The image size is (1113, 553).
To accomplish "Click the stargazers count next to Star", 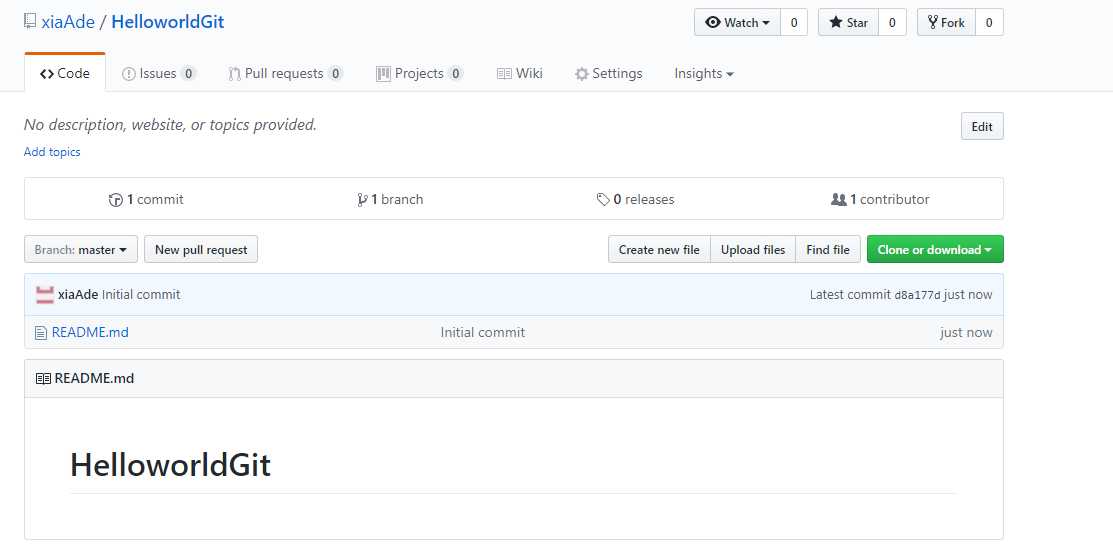I will (x=892, y=23).
